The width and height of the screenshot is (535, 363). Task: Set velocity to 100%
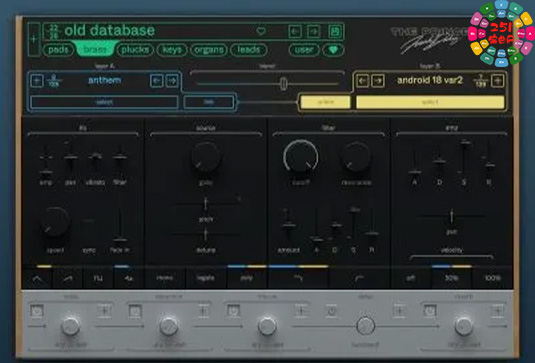492,279
